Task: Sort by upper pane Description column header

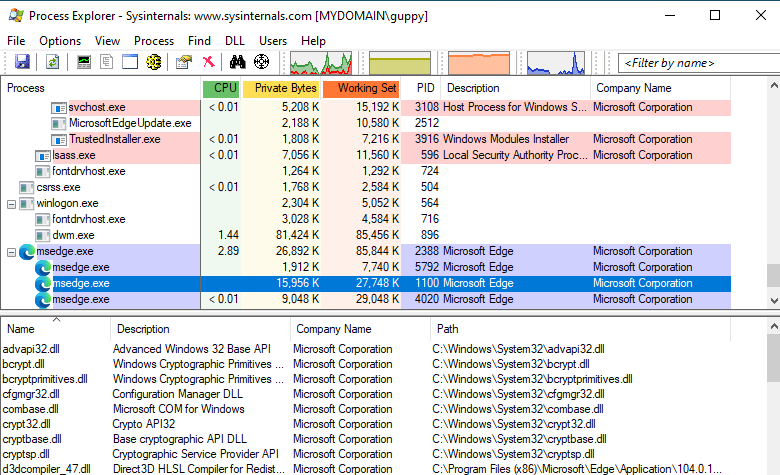Action: point(515,88)
